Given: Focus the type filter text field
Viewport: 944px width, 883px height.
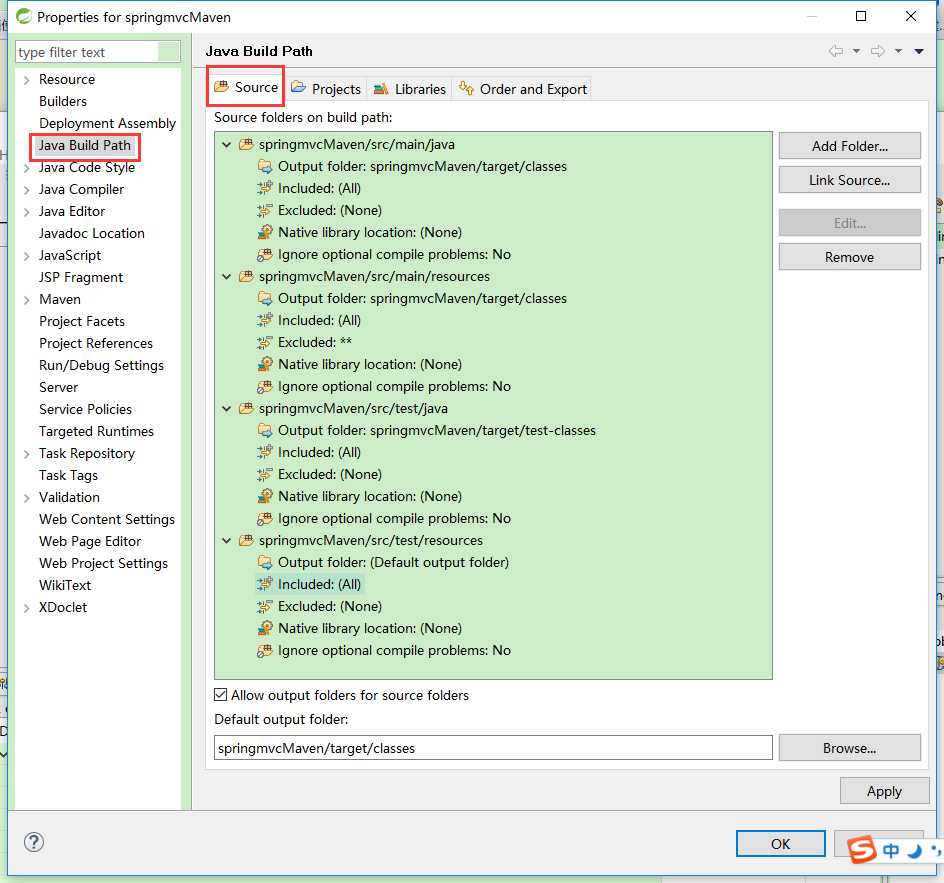Looking at the screenshot, I should click(98, 52).
